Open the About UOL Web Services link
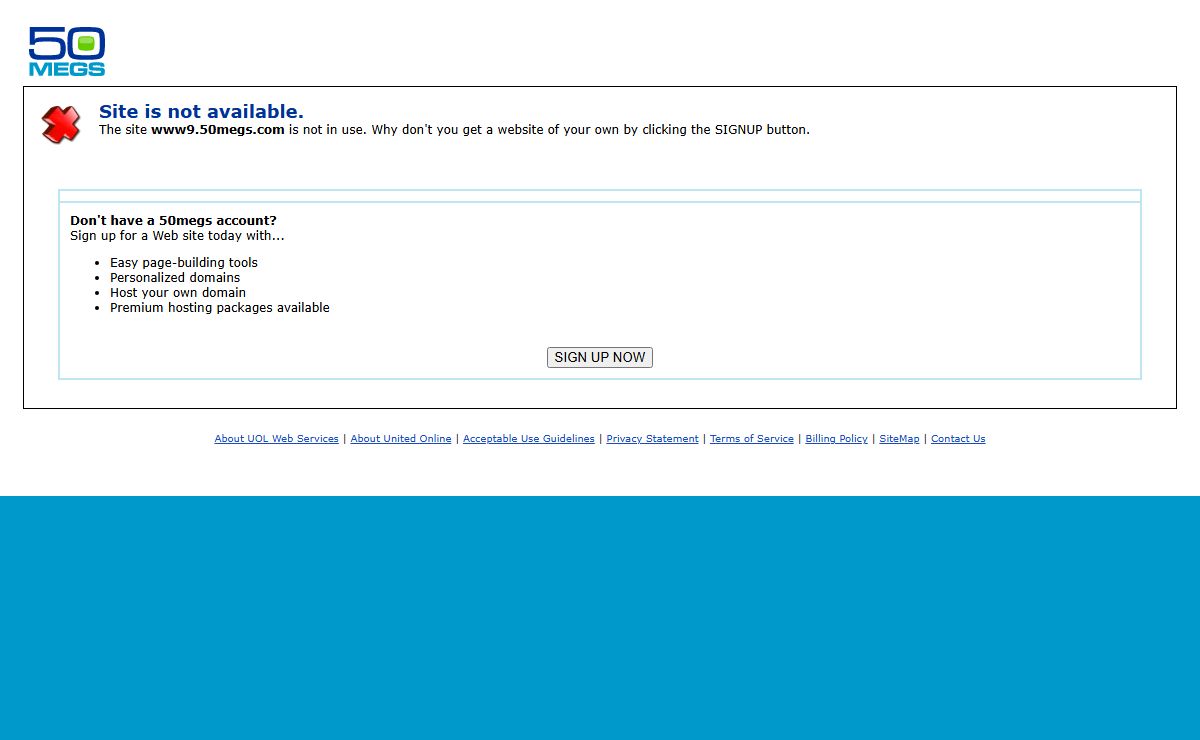Viewport: 1200px width, 740px height. click(276, 439)
